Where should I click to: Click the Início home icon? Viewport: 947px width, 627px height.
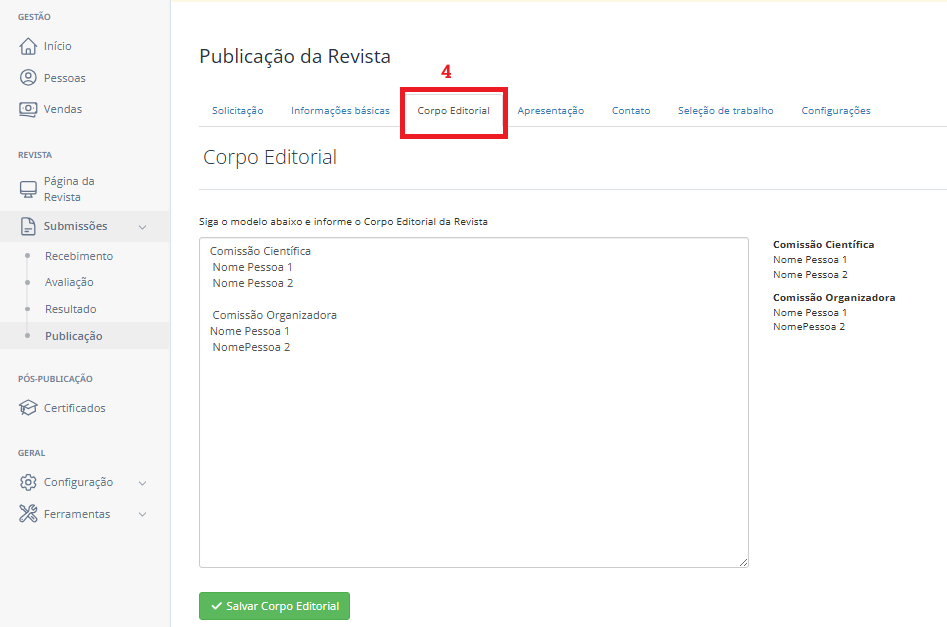pos(28,46)
